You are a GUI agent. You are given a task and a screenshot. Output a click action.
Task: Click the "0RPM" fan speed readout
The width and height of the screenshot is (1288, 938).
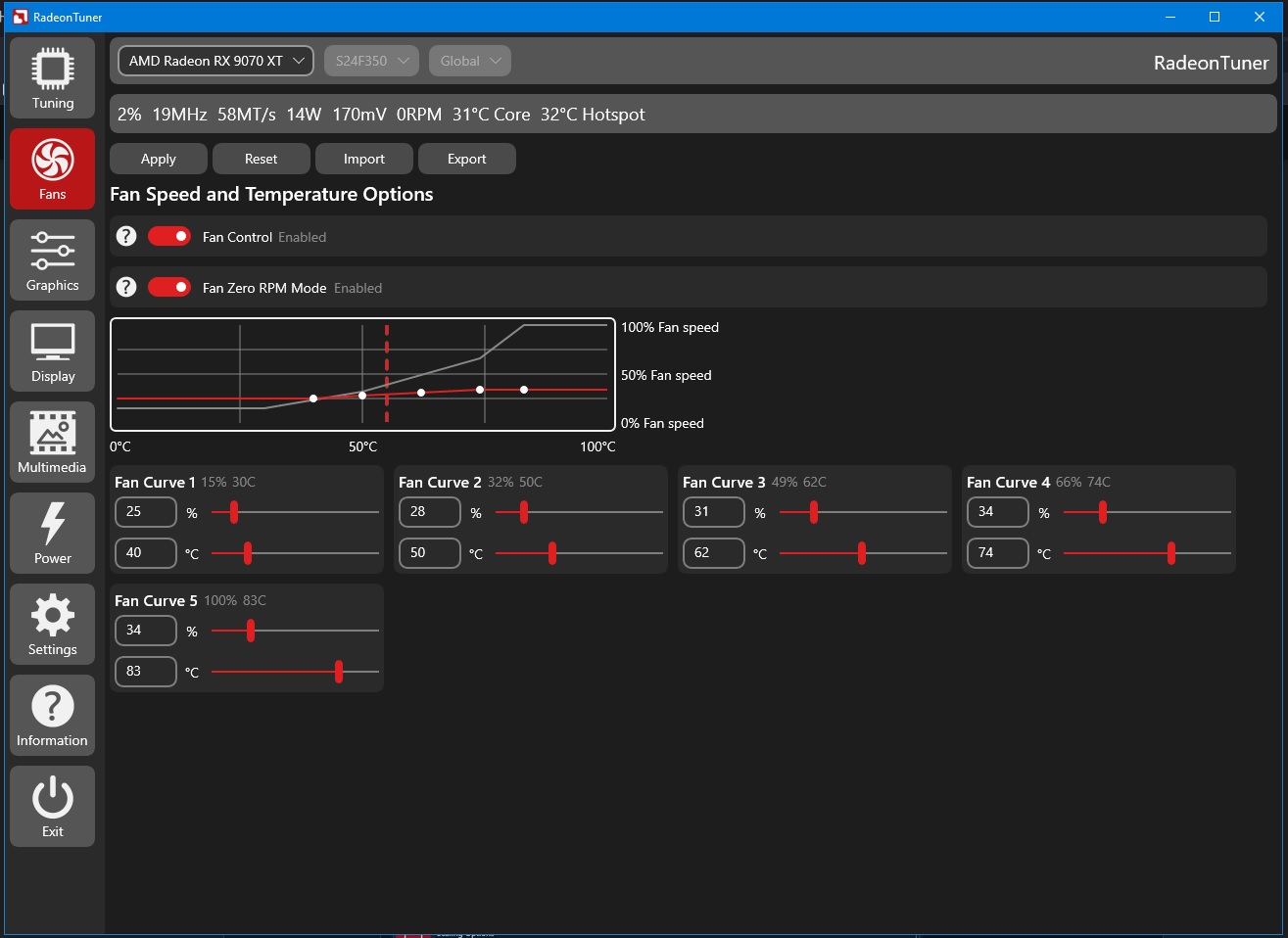[419, 115]
